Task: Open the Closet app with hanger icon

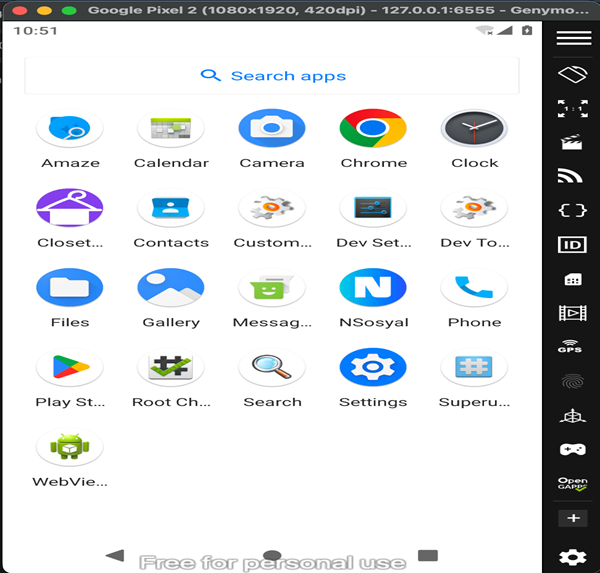Action: click(70, 208)
